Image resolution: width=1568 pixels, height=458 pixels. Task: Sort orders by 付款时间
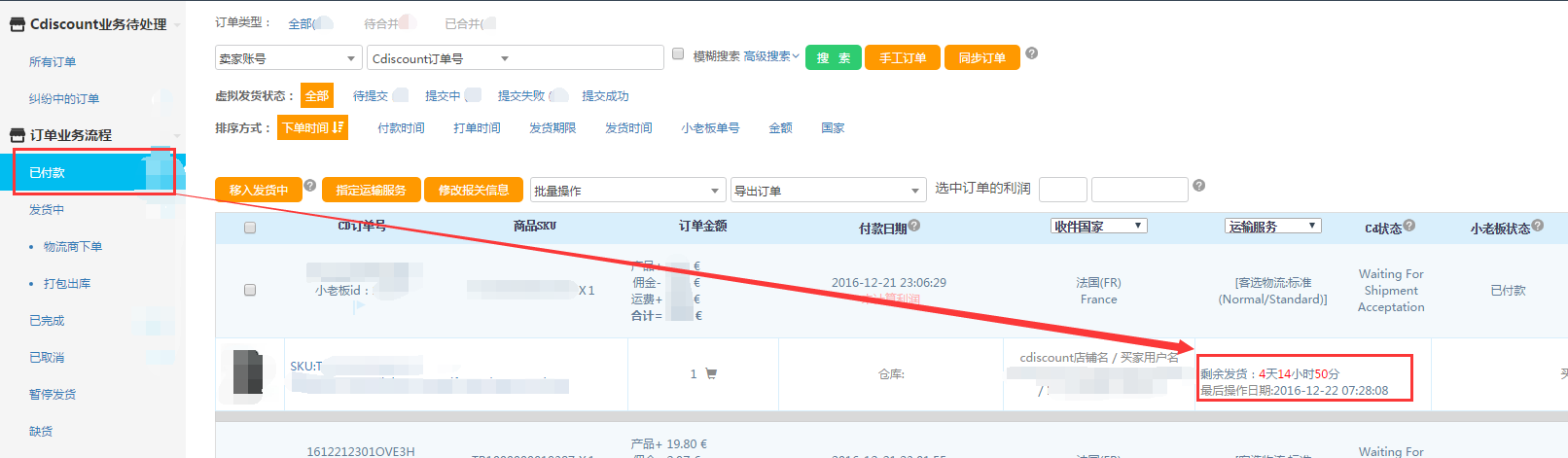point(401,127)
